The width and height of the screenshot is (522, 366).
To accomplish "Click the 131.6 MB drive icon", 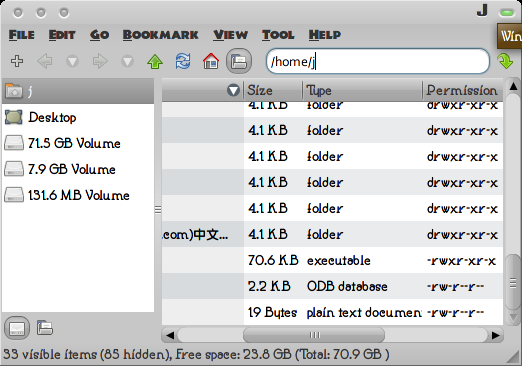I will coord(14,195).
